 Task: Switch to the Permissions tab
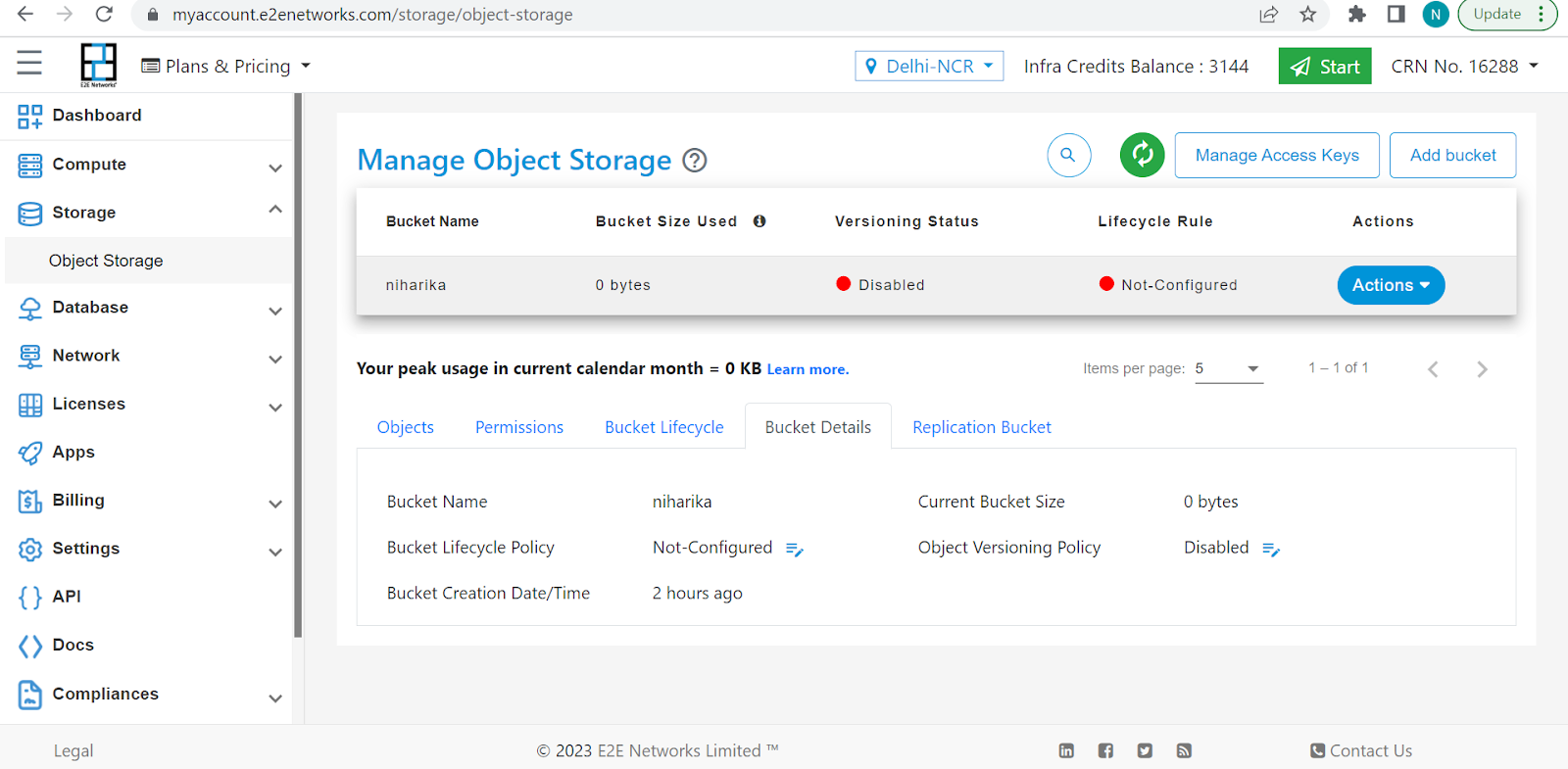(519, 427)
